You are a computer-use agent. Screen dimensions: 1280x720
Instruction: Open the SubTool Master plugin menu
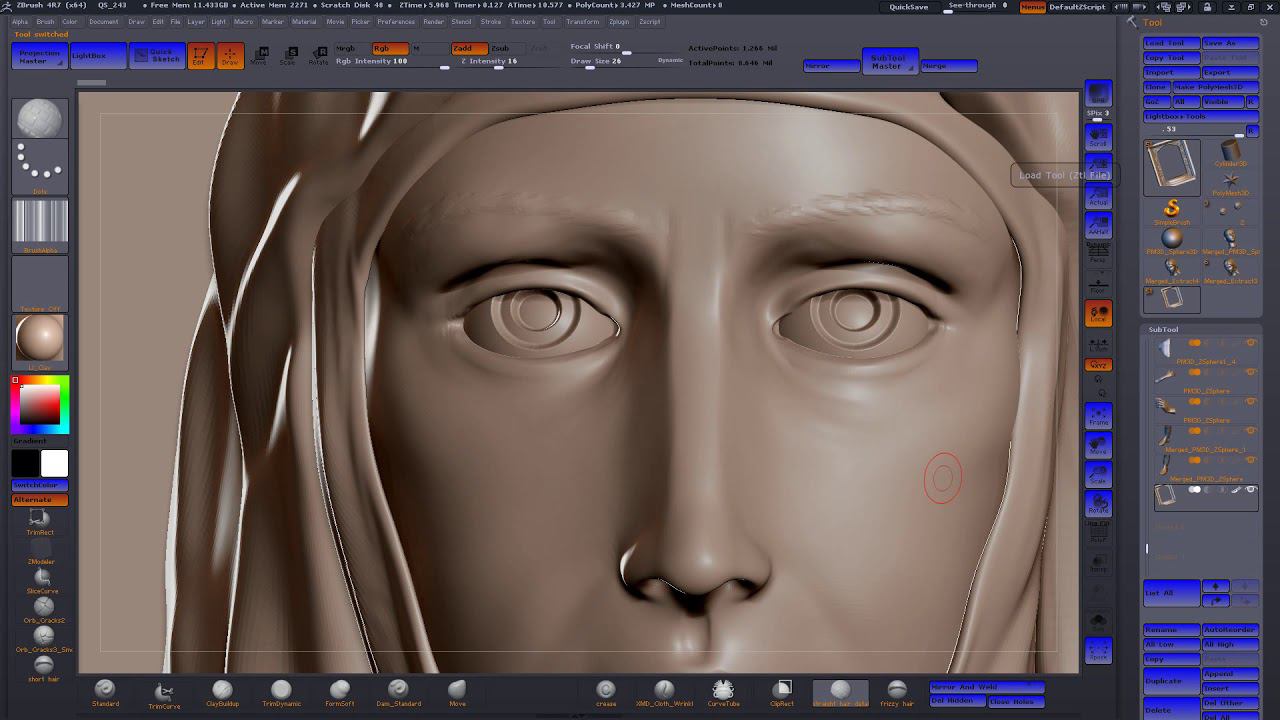[887, 62]
